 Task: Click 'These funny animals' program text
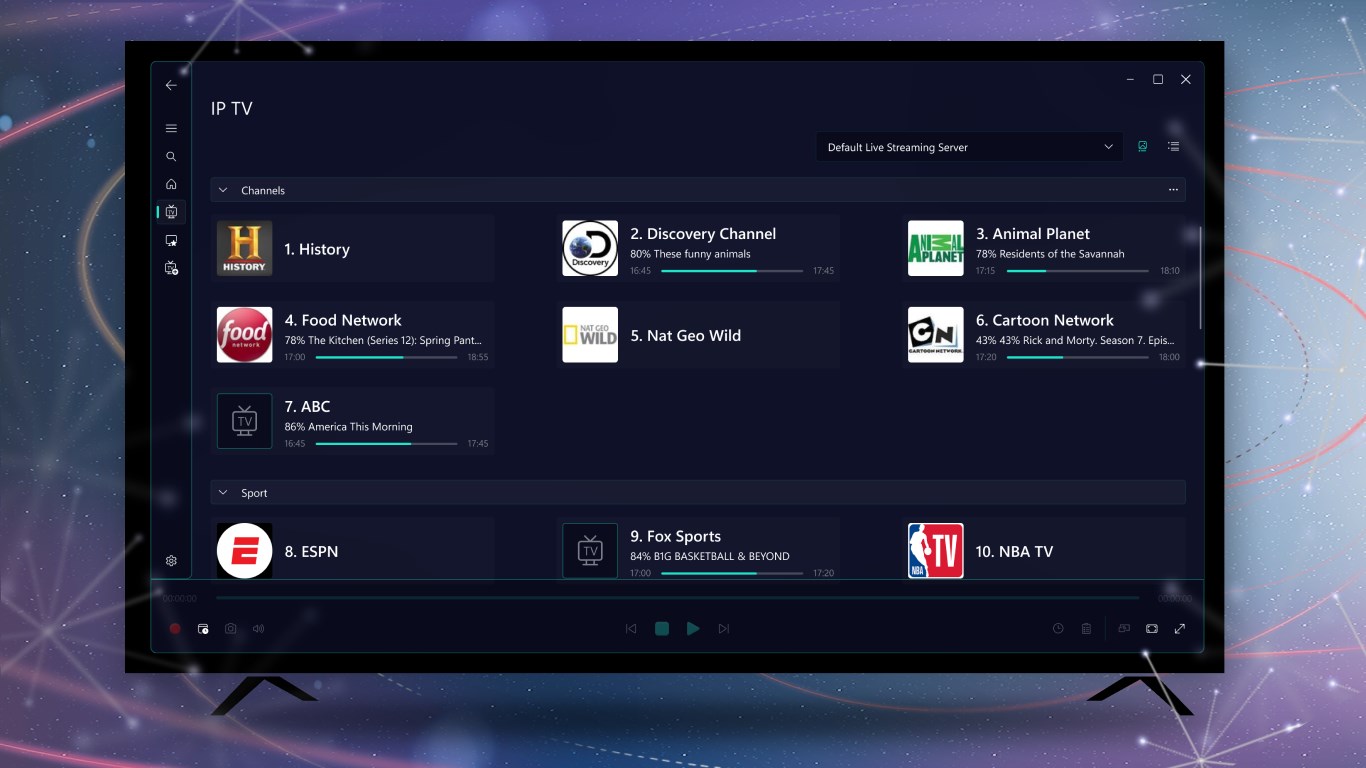(x=702, y=254)
